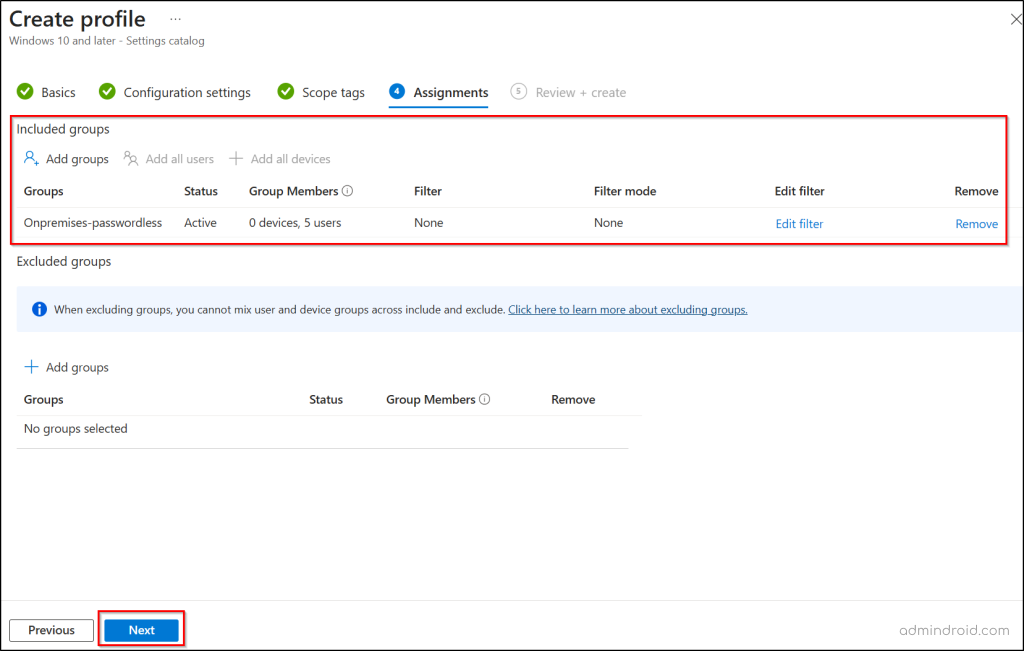This screenshot has height=651, width=1024.
Task: Click Add all devices option
Action: [x=280, y=159]
